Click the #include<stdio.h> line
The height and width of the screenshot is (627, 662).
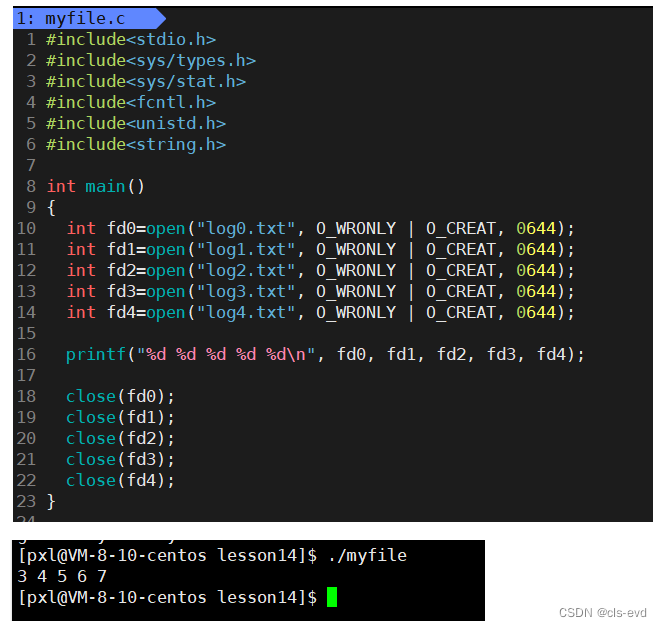(131, 40)
